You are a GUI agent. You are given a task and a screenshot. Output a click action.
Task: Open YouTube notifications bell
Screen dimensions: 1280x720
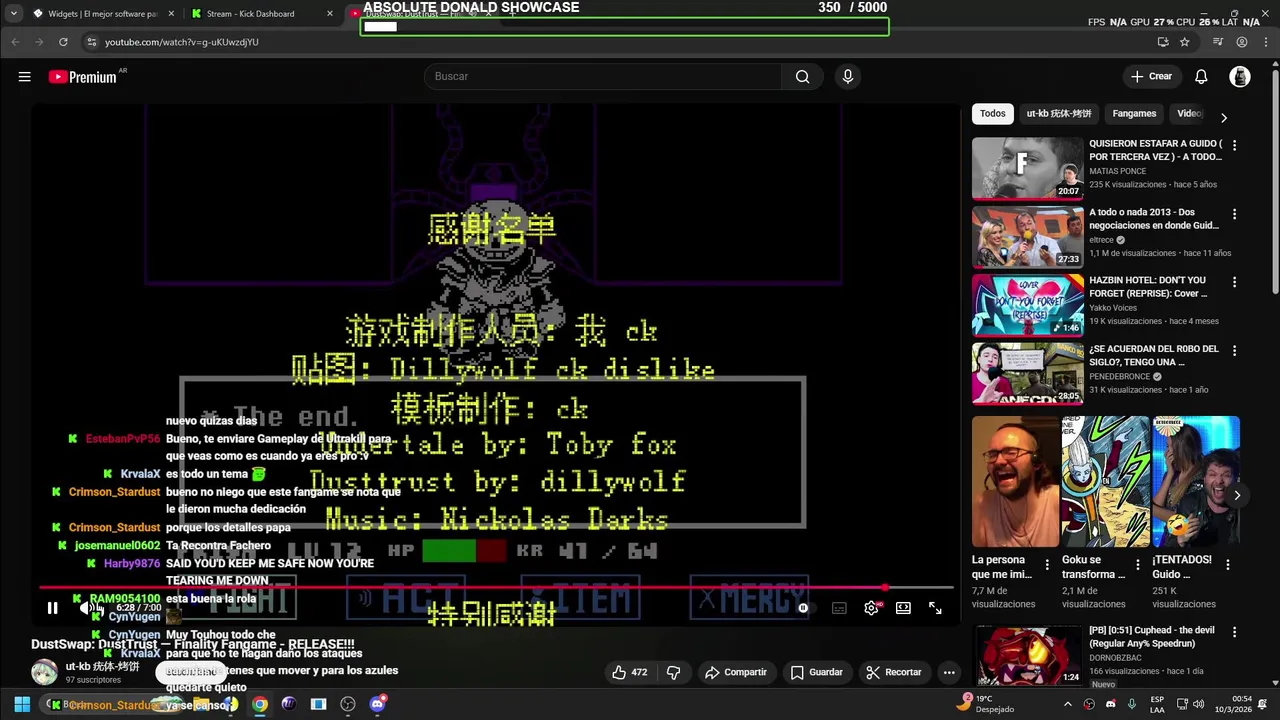[1201, 77]
